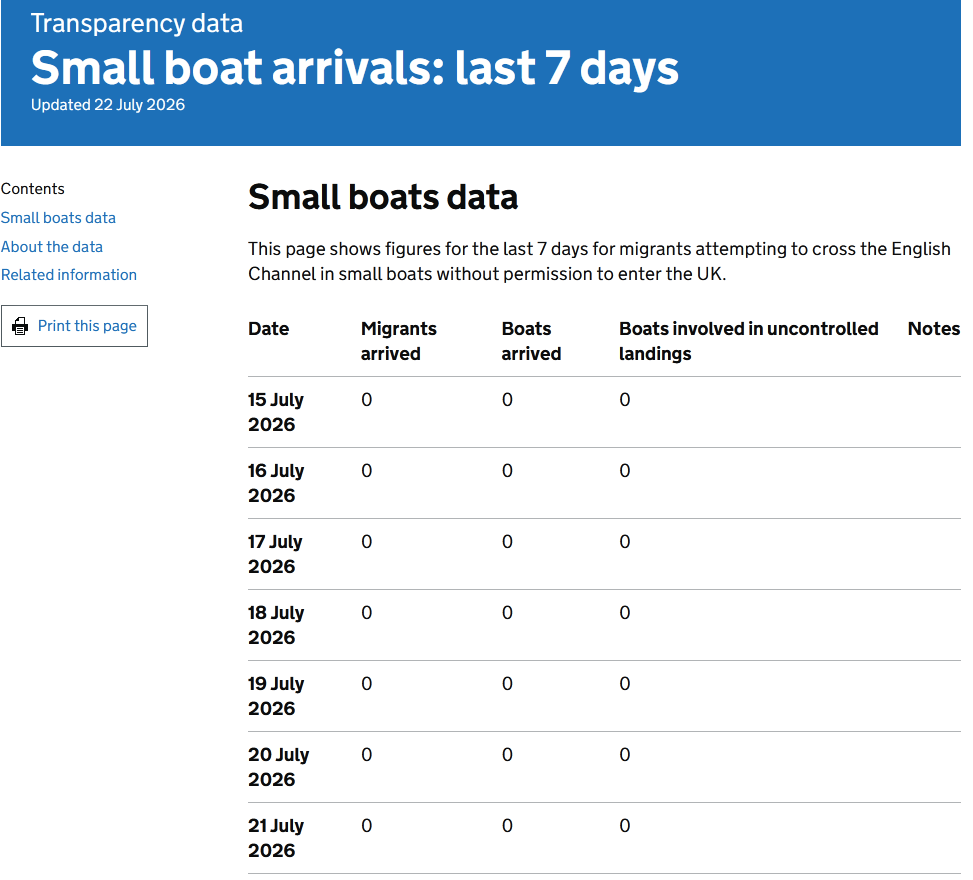973x880 pixels.
Task: Click the Migrants arrived column header
Action: (398, 341)
